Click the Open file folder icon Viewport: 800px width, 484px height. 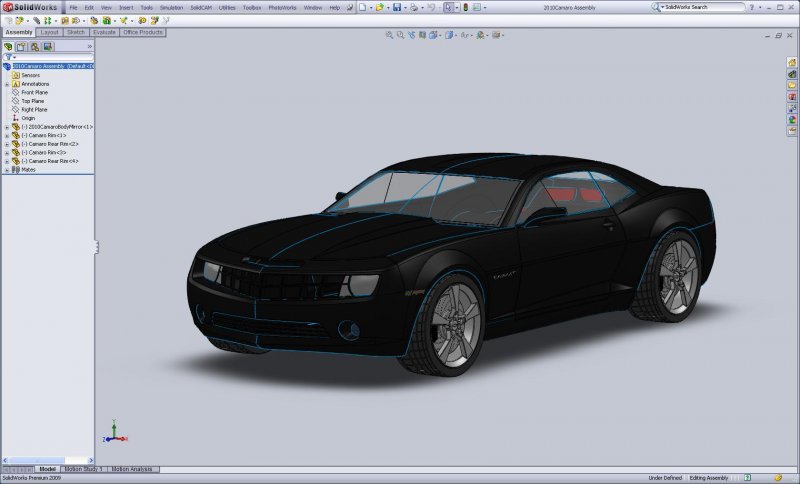pyautogui.click(x=379, y=7)
